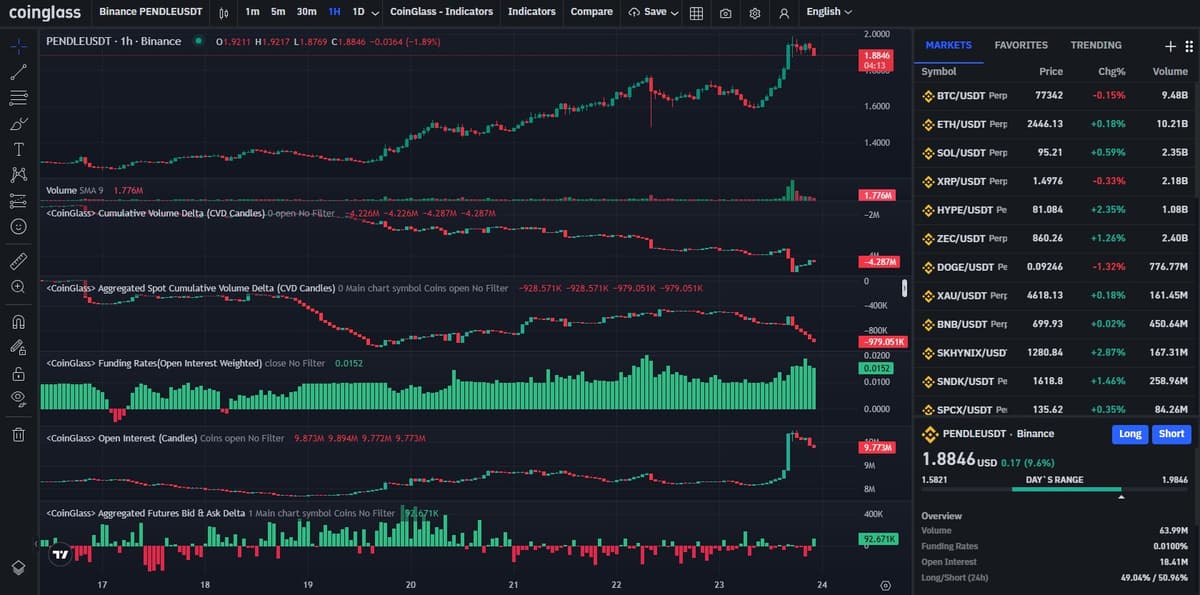1200x595 pixels.
Task: Take a chart snapshot with camera icon
Action: coord(725,12)
